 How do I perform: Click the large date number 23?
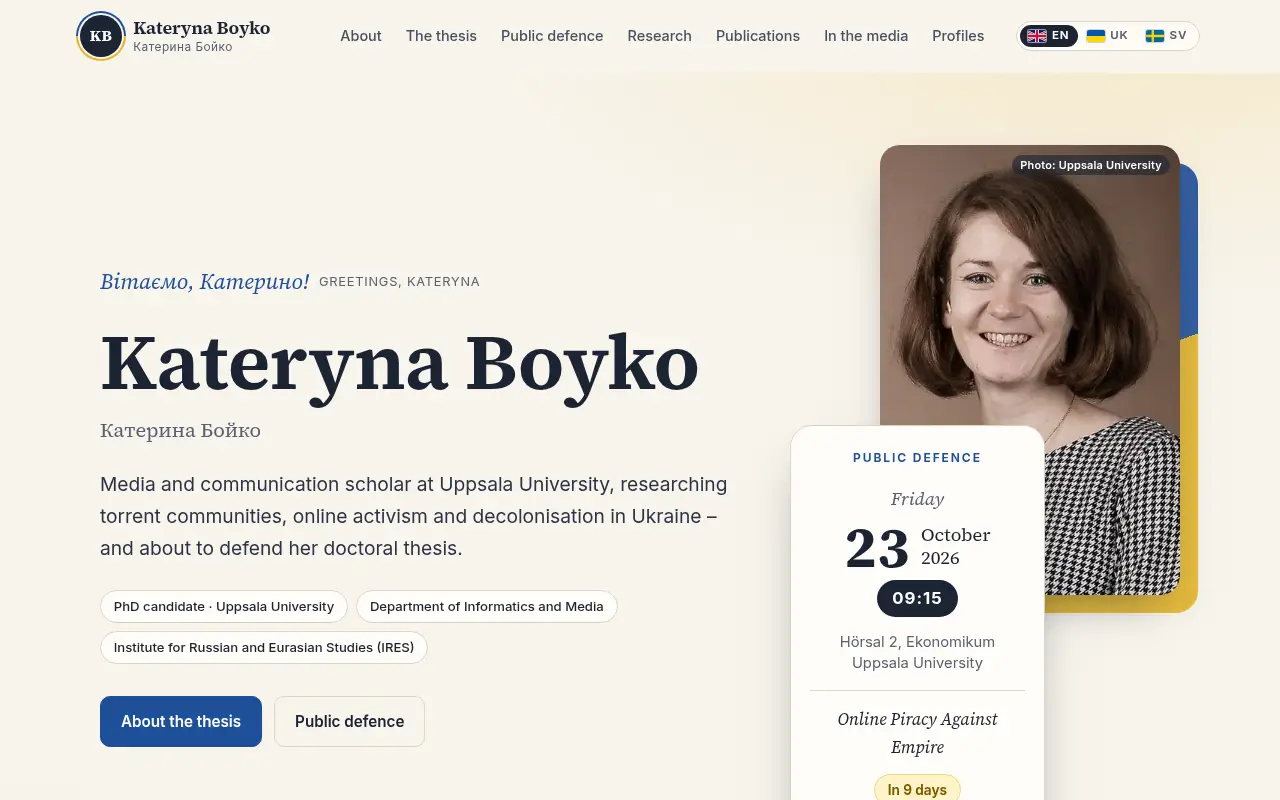[877, 547]
